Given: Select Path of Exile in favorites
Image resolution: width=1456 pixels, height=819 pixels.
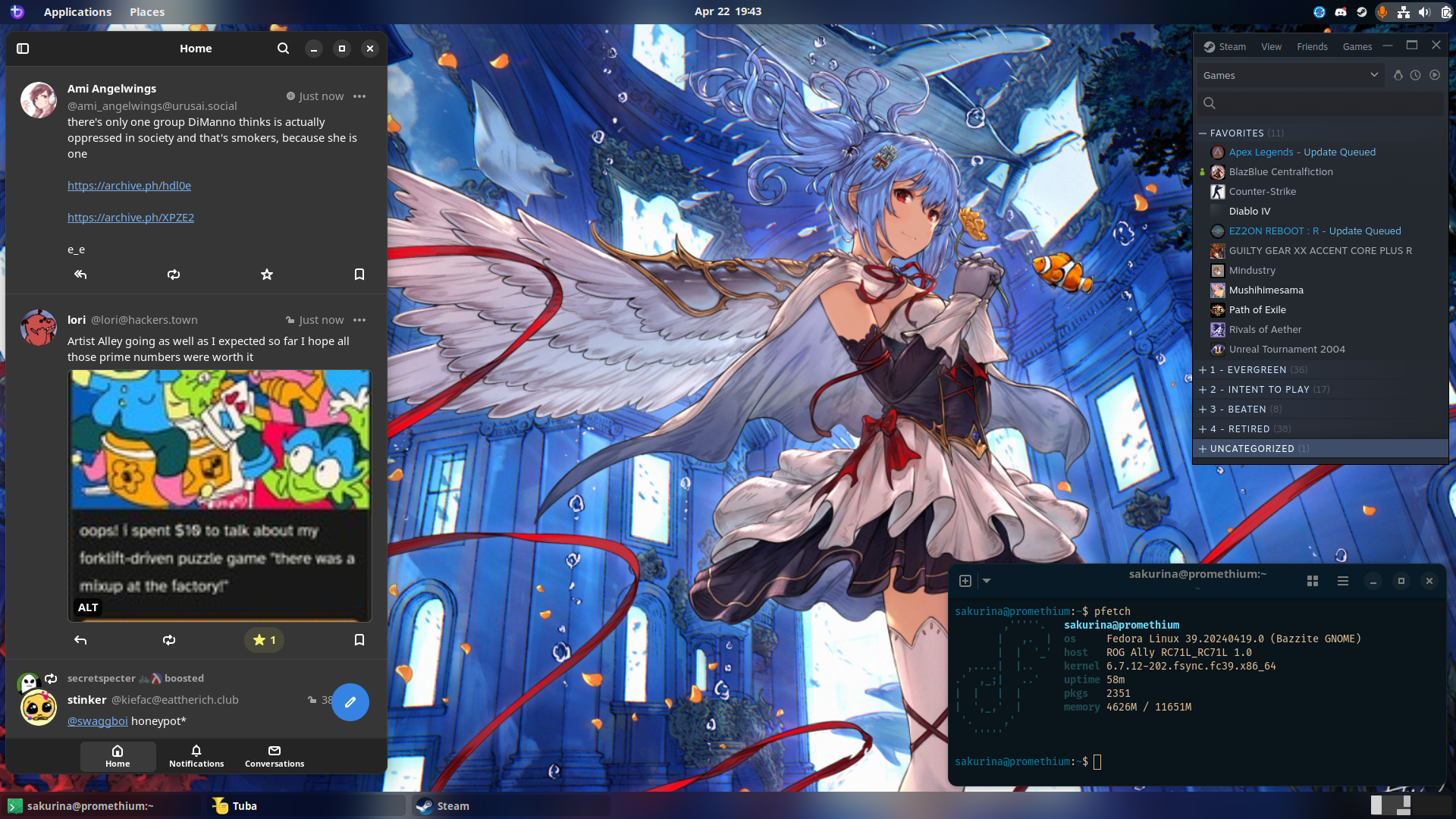Looking at the screenshot, I should 1257,309.
